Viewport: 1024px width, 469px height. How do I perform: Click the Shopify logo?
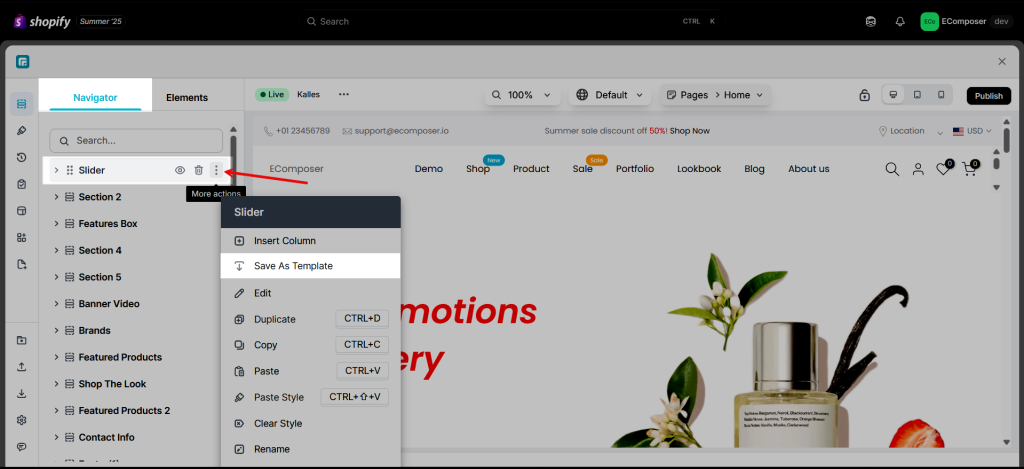pos(42,22)
